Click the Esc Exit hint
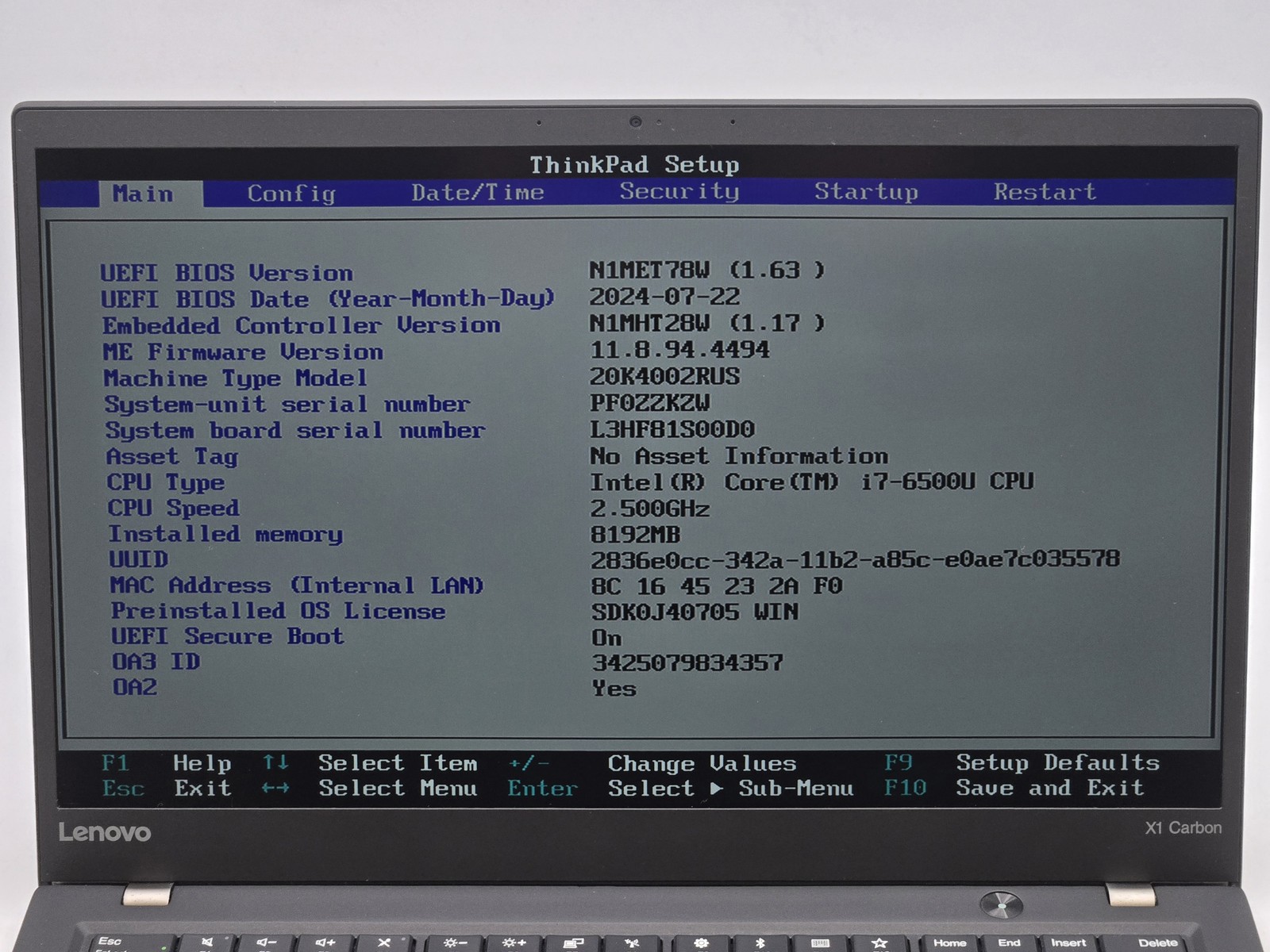The image size is (1270, 952). point(167,789)
